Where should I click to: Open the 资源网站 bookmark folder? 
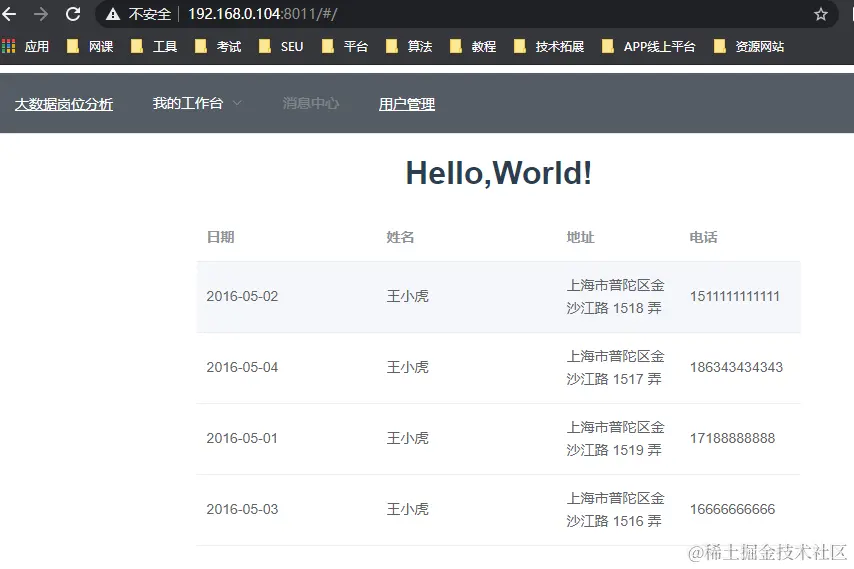coord(749,47)
